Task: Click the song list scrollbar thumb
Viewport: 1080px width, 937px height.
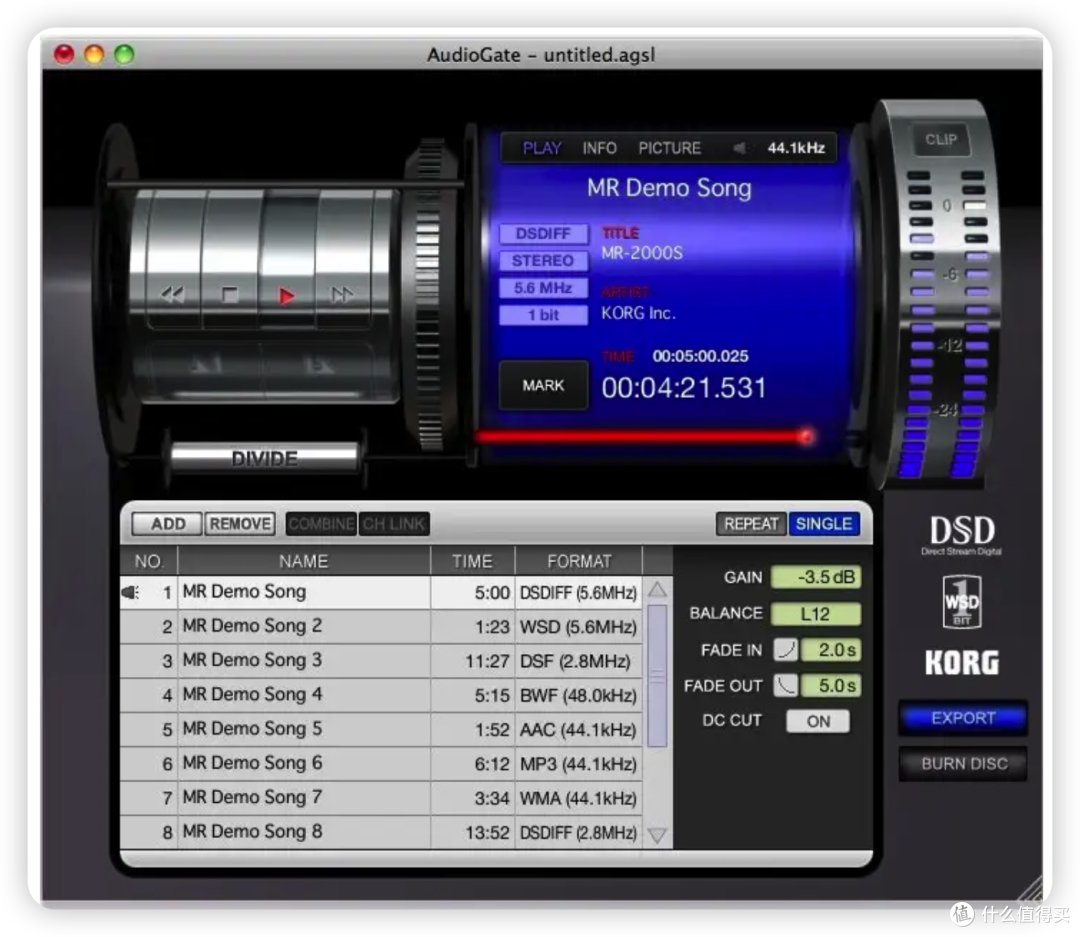Action: click(x=657, y=675)
